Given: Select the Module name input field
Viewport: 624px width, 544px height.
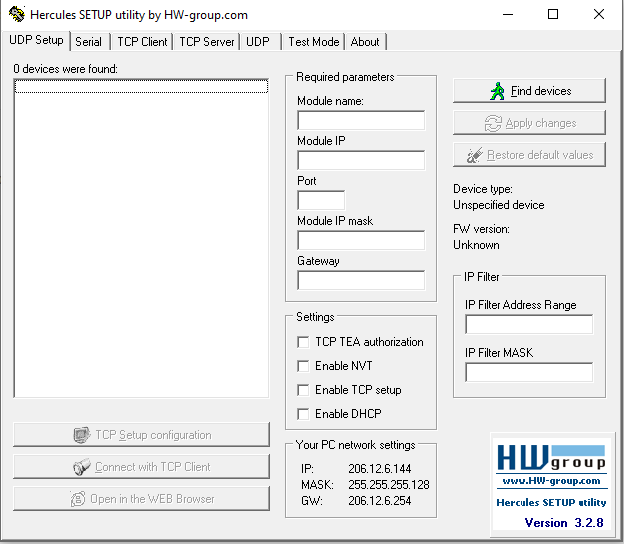Looking at the screenshot, I should pyautogui.click(x=361, y=120).
